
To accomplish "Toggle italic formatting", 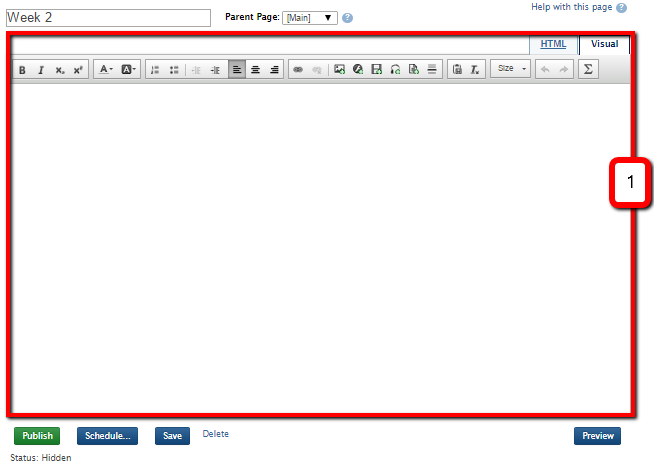I will [40, 70].
